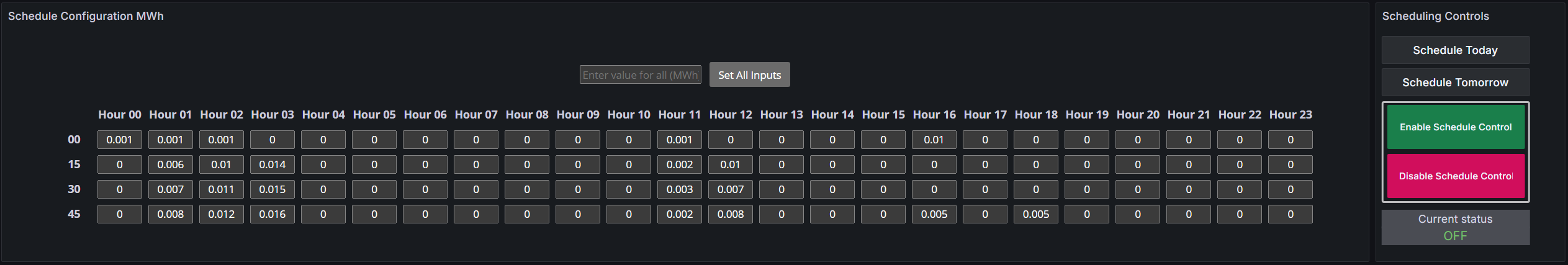Image resolution: width=1568 pixels, height=265 pixels.
Task: Select the Hour 16 minute 00 input showing 0.01
Action: click(934, 140)
